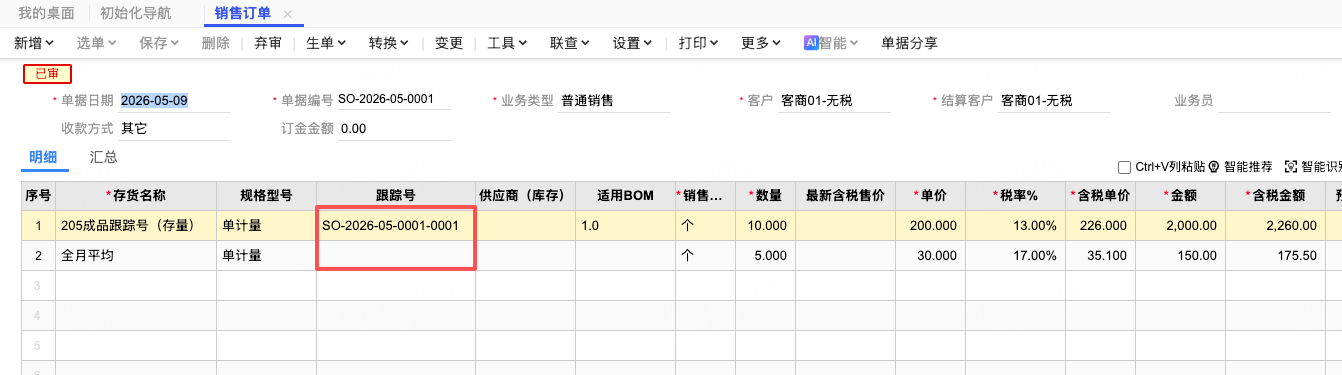Select the 全月平均 cell

tap(135, 256)
